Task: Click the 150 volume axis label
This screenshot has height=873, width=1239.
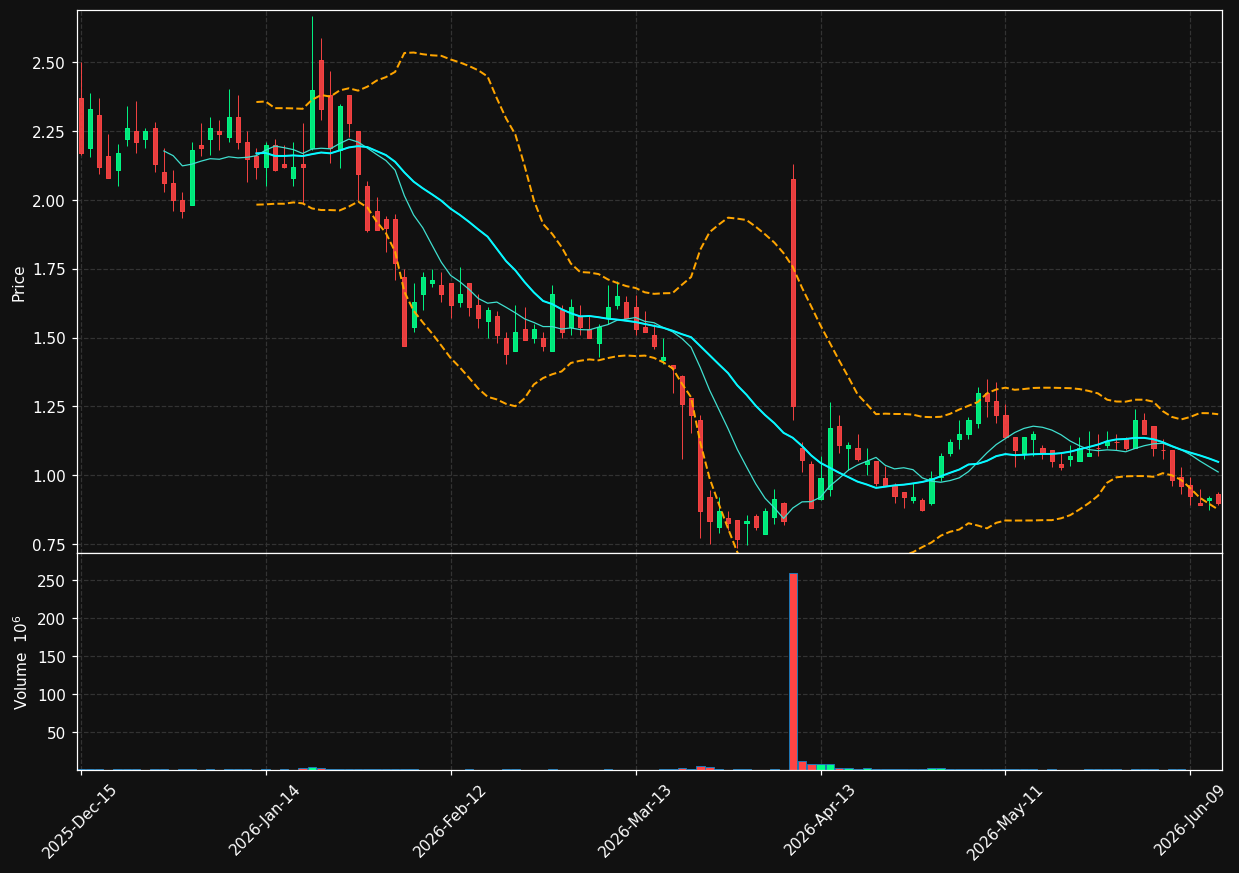Action: (x=53, y=658)
